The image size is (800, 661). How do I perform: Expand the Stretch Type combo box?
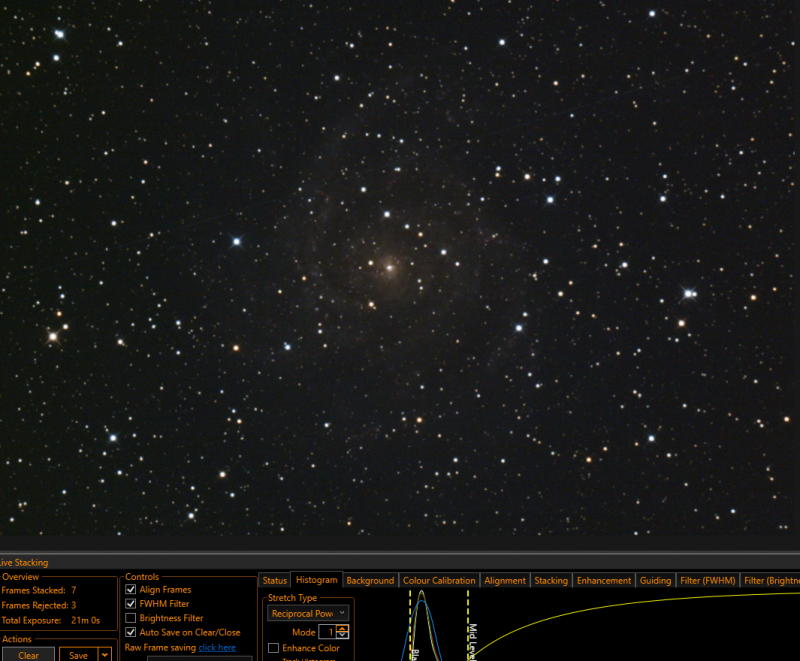[308, 614]
